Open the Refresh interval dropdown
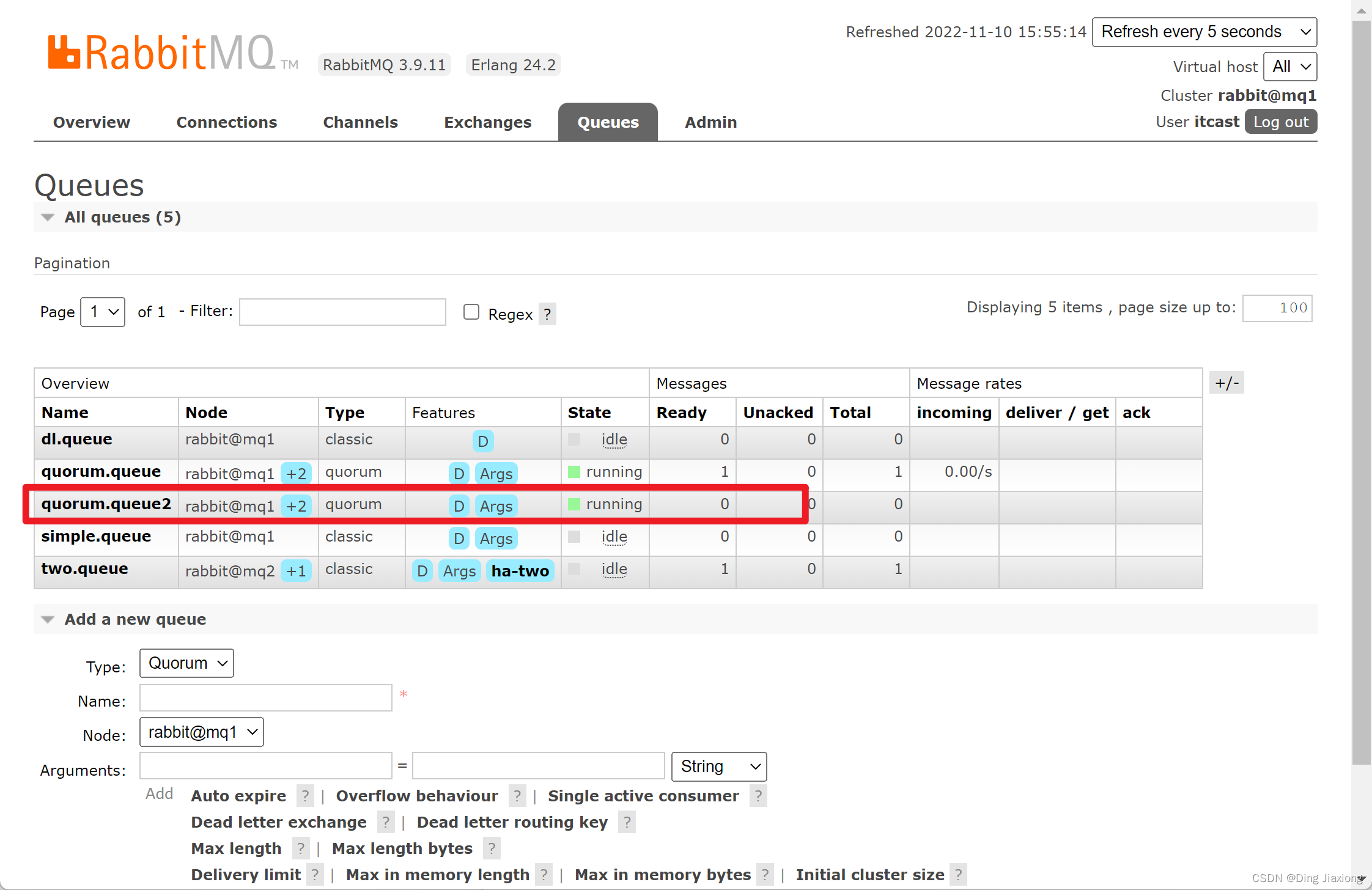 [1205, 32]
